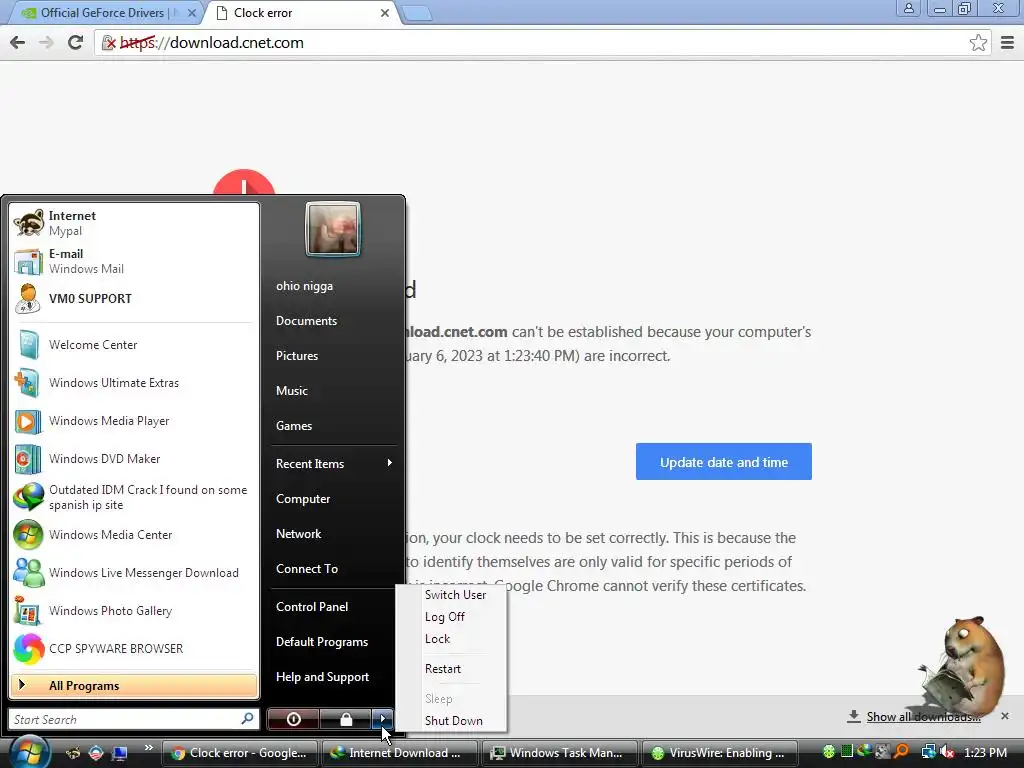Select Restart from power menu
This screenshot has height=768, width=1024.
443,669
